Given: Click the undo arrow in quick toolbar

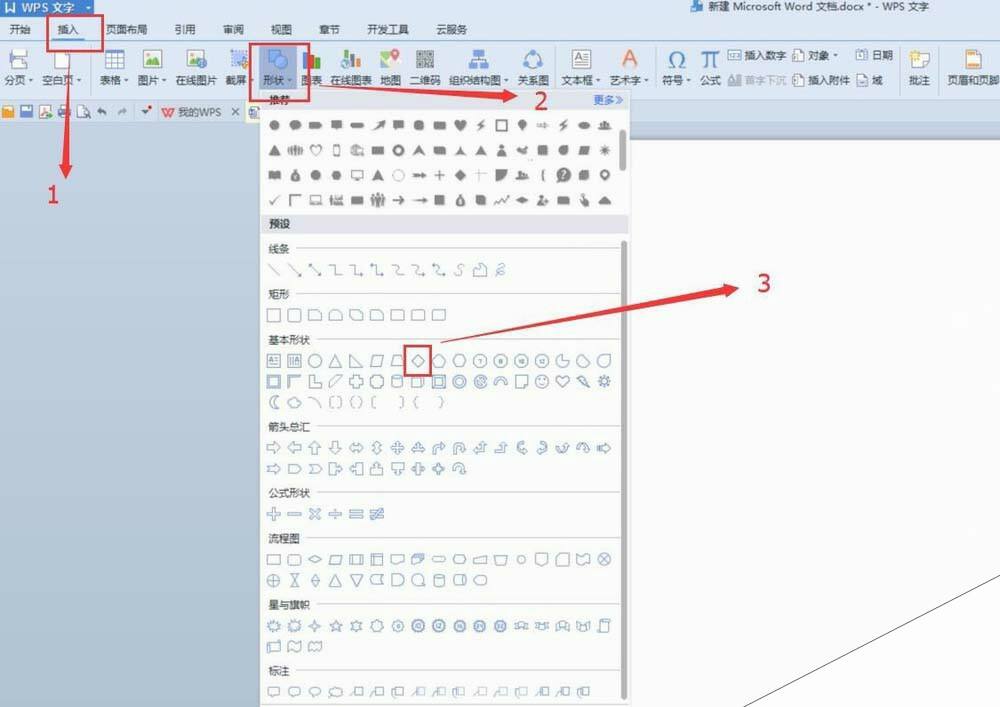Looking at the screenshot, I should [x=101, y=112].
